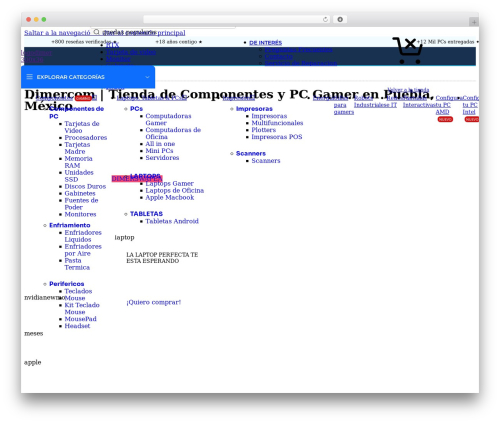
Task: Open the shopping cart icon
Action: click(408, 50)
